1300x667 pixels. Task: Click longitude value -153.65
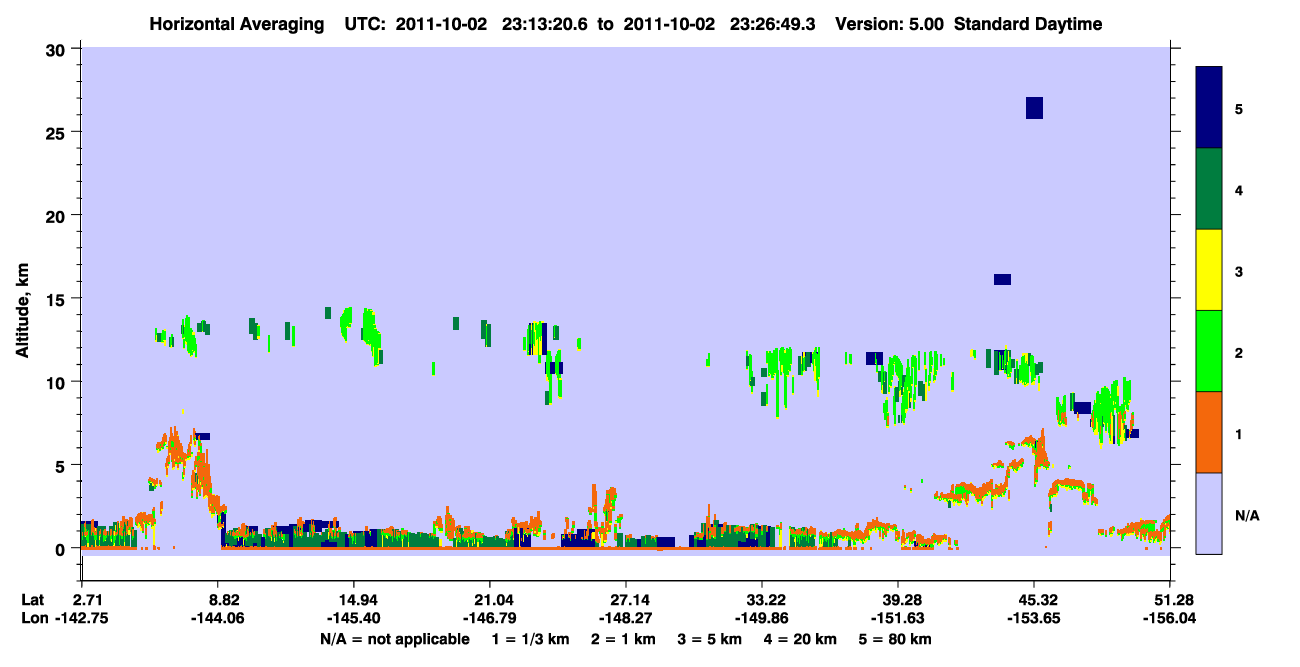(x=1033, y=618)
